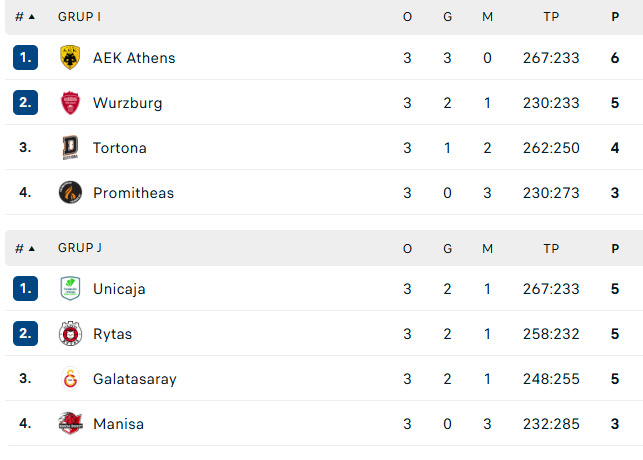The image size is (643, 460).
Task: Select the Promitheas flame logo
Action: click(70, 192)
